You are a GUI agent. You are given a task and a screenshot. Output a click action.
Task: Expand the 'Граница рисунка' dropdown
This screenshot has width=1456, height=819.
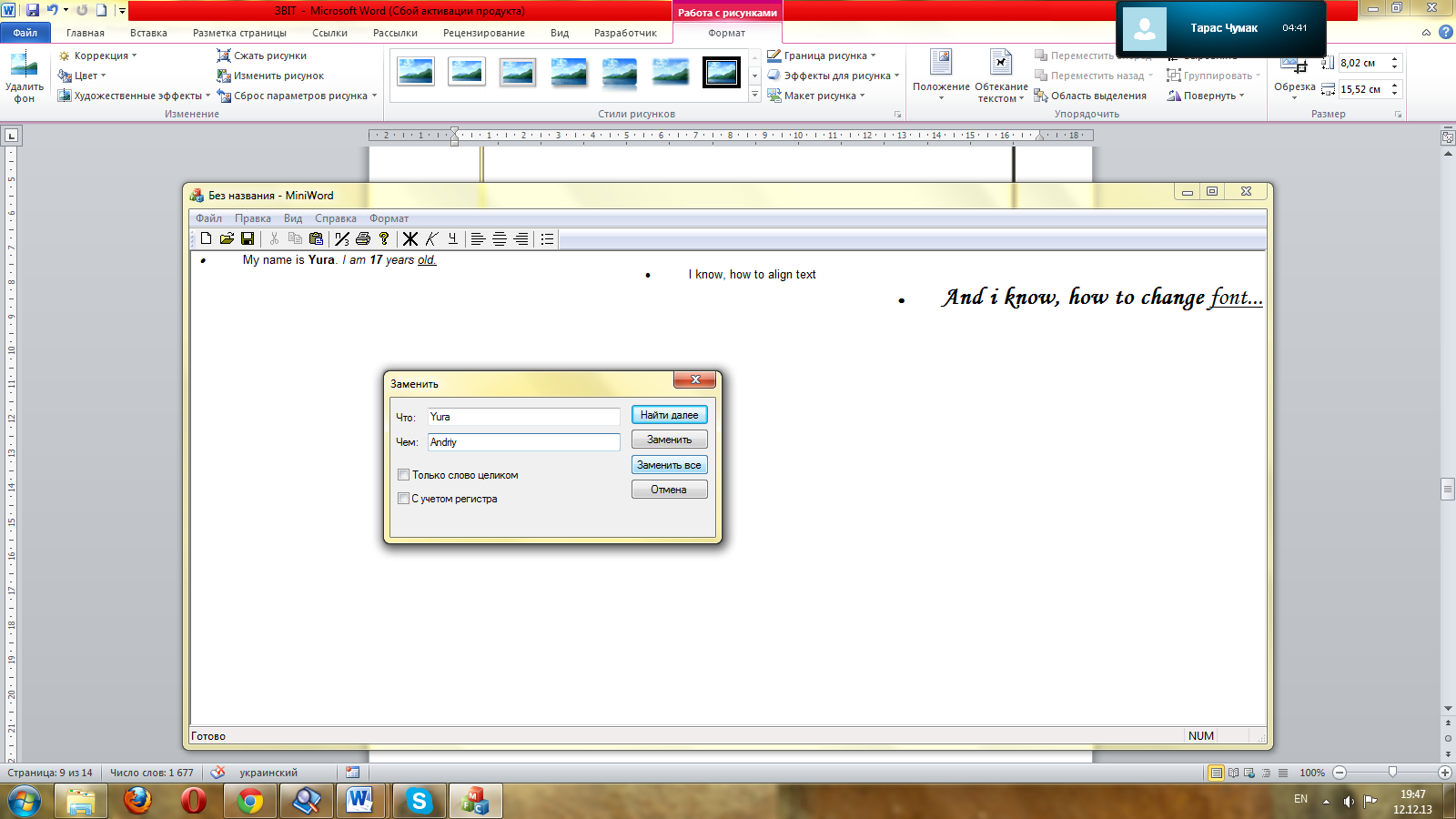click(822, 56)
